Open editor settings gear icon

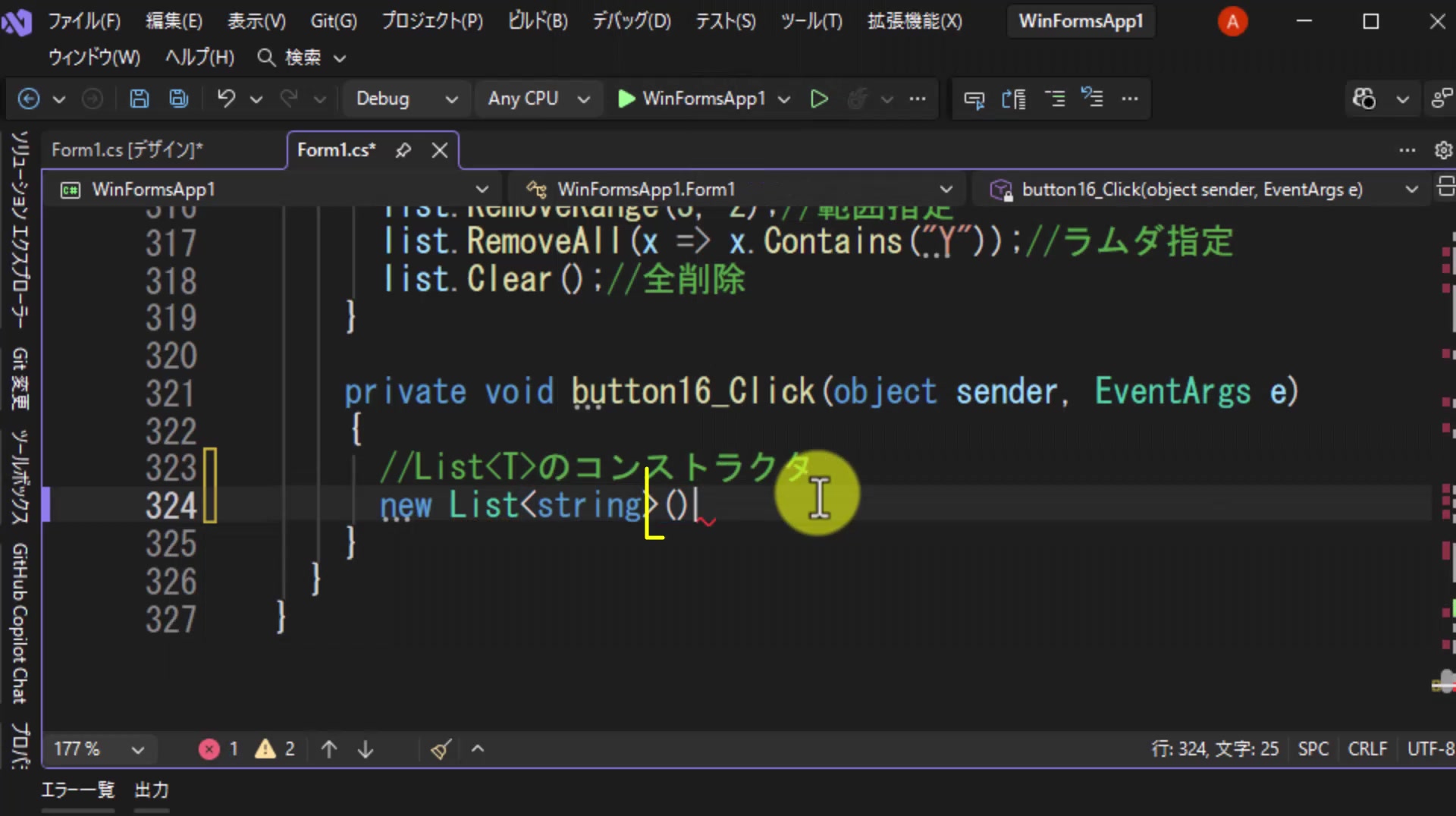(x=1443, y=150)
